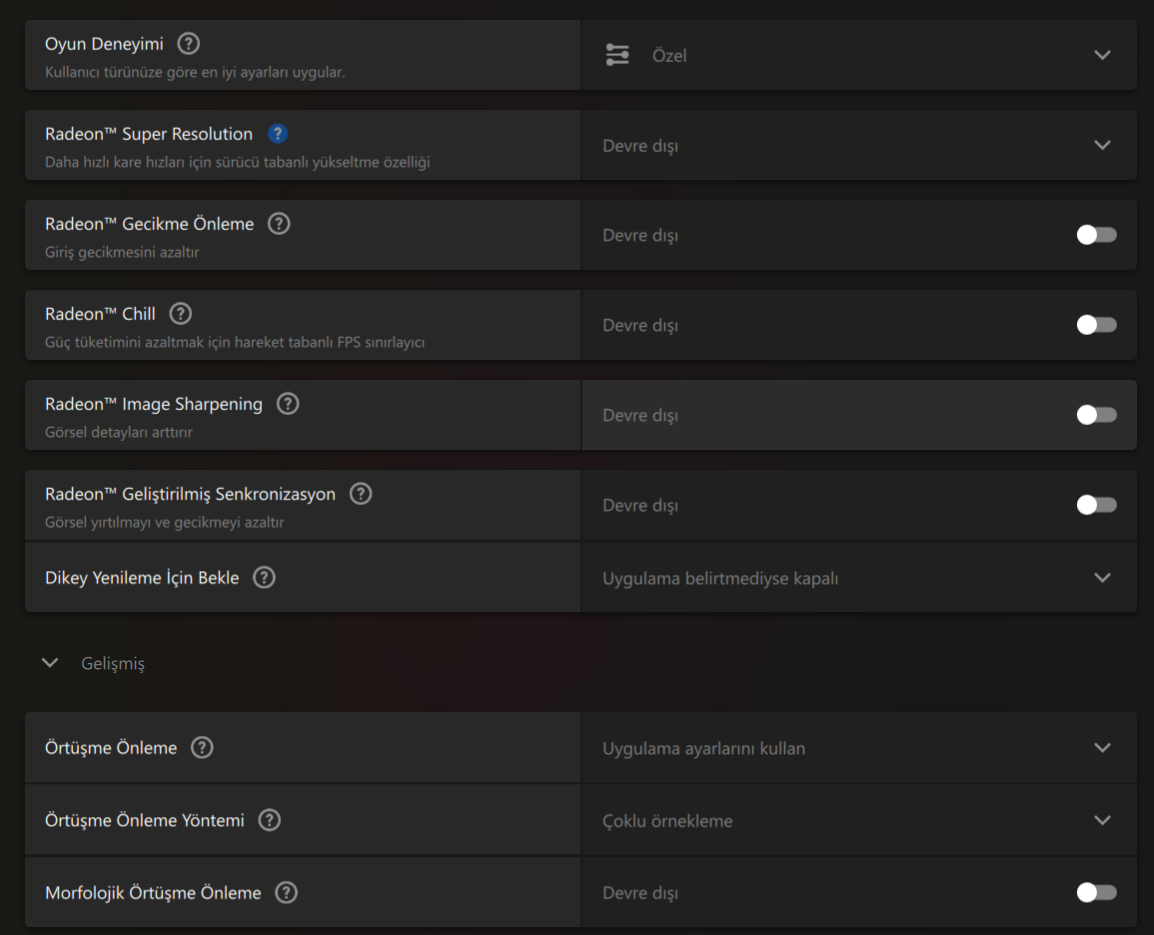Select the Radeon Chill title text
1154x935 pixels.
100,314
